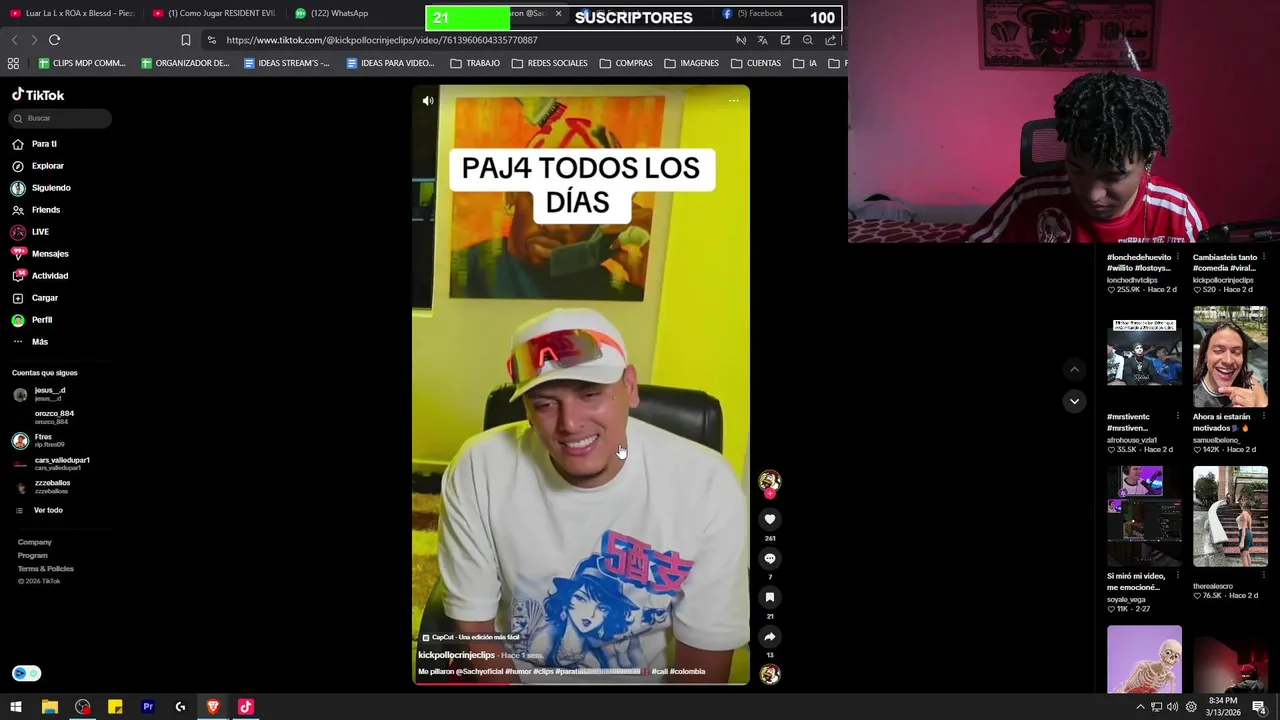Open options for #mrstiventc video
The height and width of the screenshot is (720, 1280).
(1178, 417)
